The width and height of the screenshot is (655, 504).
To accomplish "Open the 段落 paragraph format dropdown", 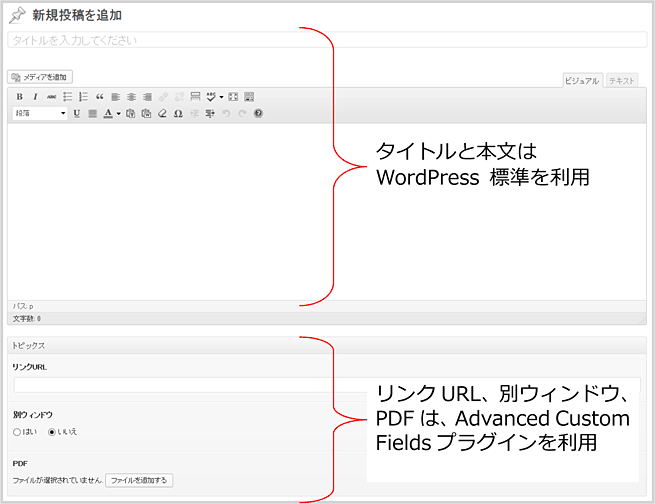I will pos(40,114).
